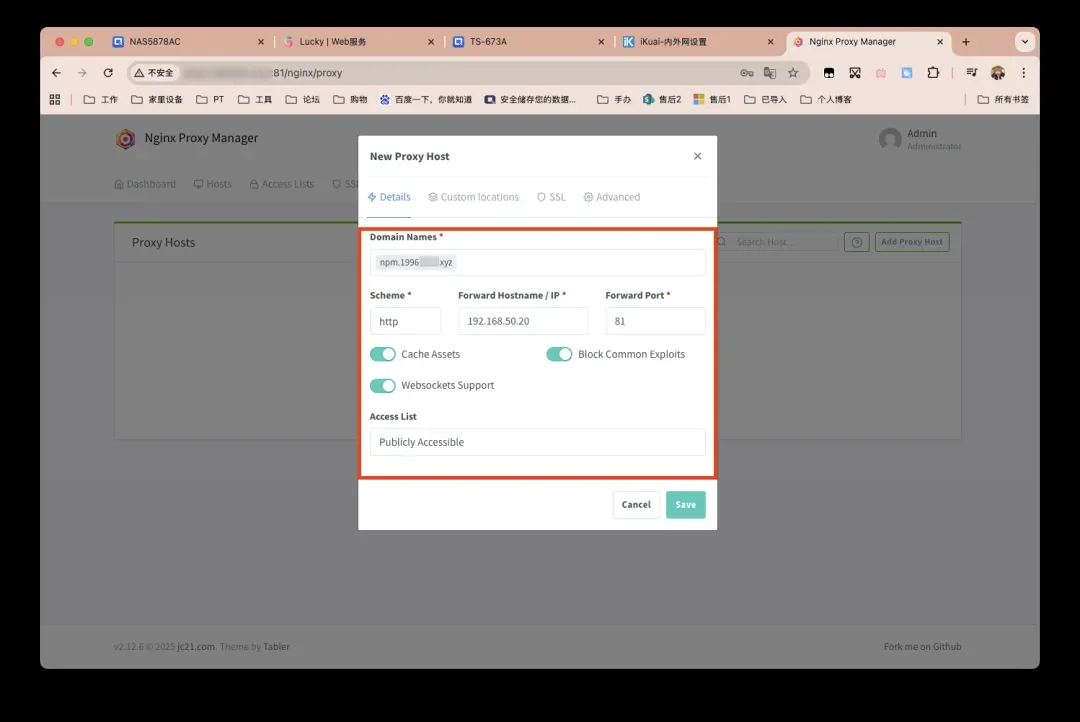1080x722 pixels.
Task: Turn off Websockets Support switch
Action: (383, 385)
